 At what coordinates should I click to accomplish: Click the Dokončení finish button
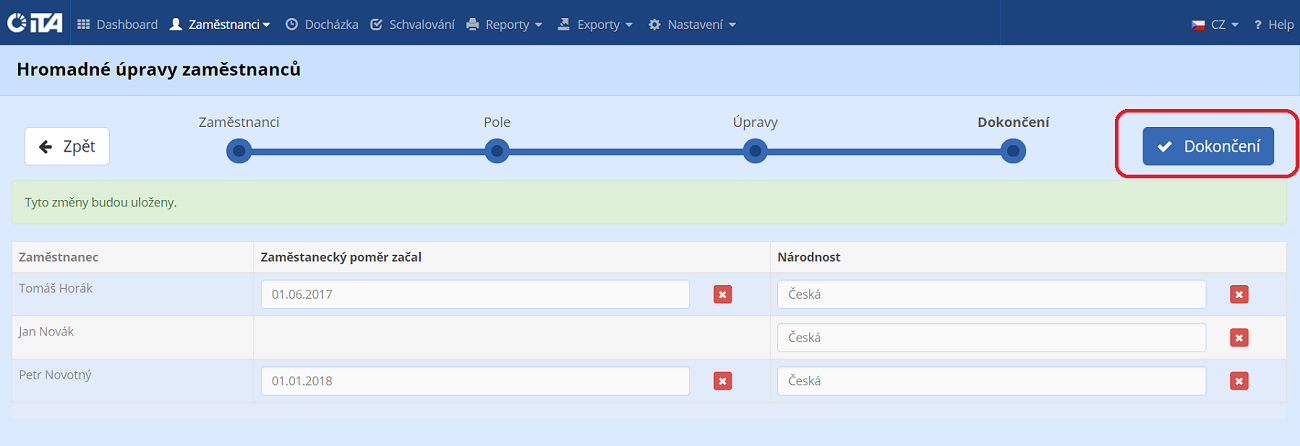(x=1208, y=146)
